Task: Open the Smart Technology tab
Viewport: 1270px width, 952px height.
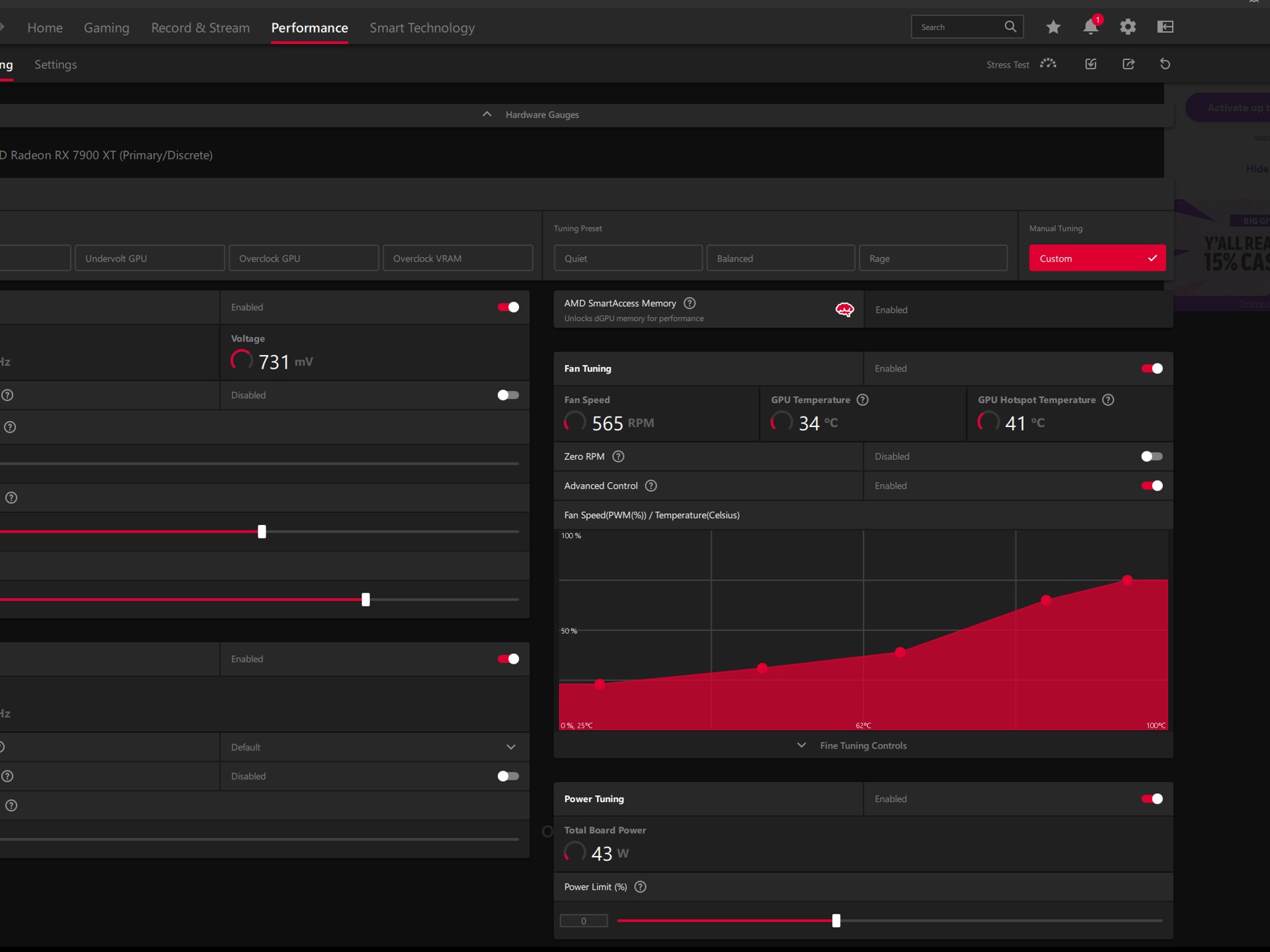Action: tap(422, 28)
